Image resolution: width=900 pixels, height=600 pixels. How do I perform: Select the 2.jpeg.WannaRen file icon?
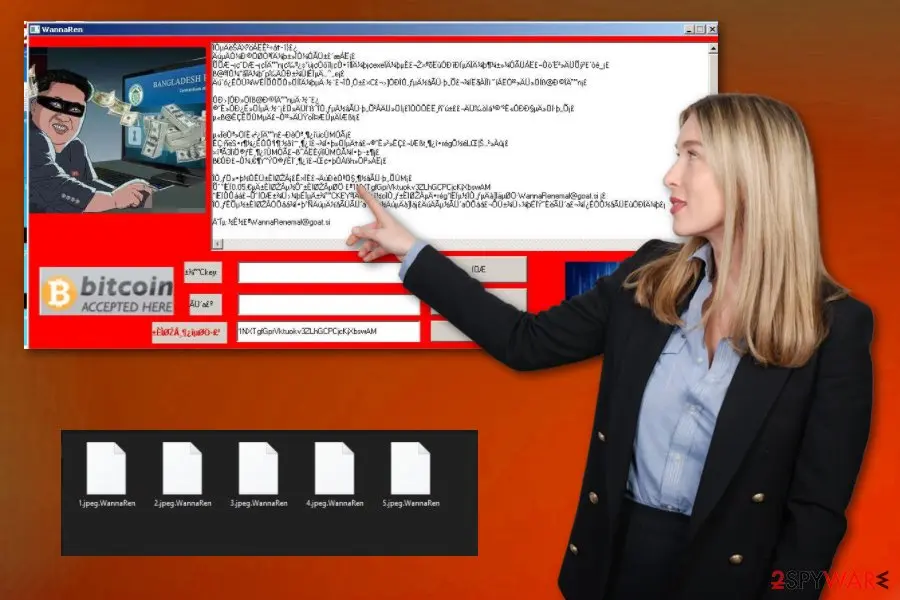(182, 468)
